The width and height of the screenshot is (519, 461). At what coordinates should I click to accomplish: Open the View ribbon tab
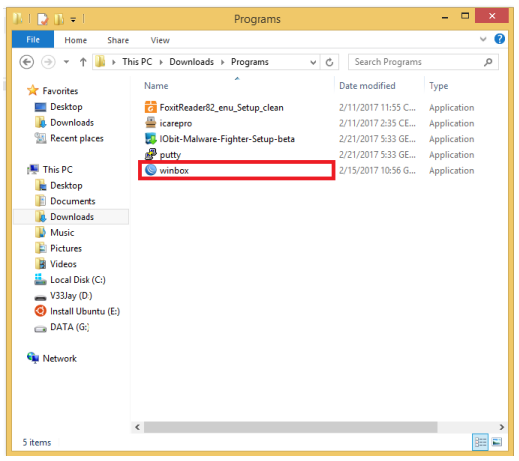point(160,40)
